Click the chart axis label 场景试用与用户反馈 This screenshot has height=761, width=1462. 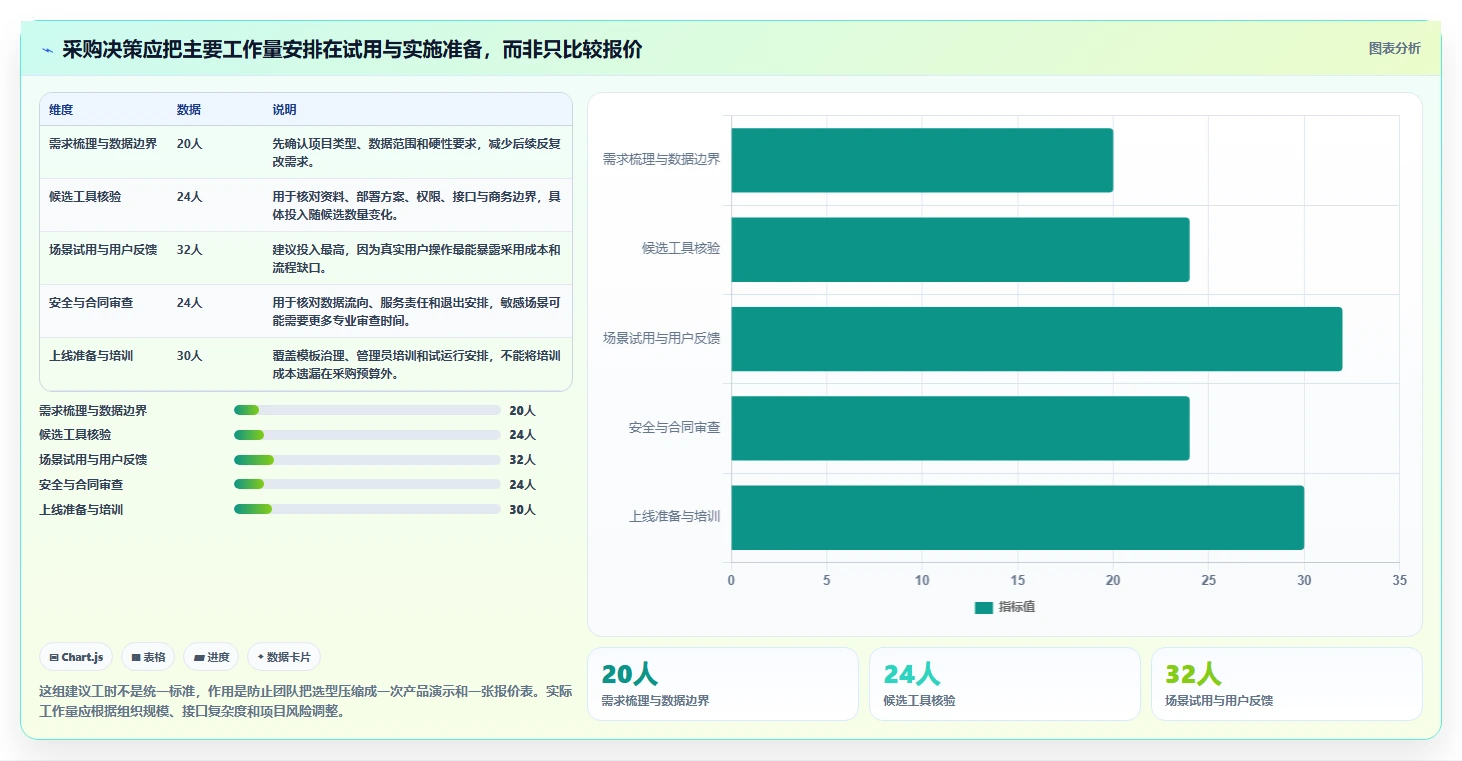[661, 338]
